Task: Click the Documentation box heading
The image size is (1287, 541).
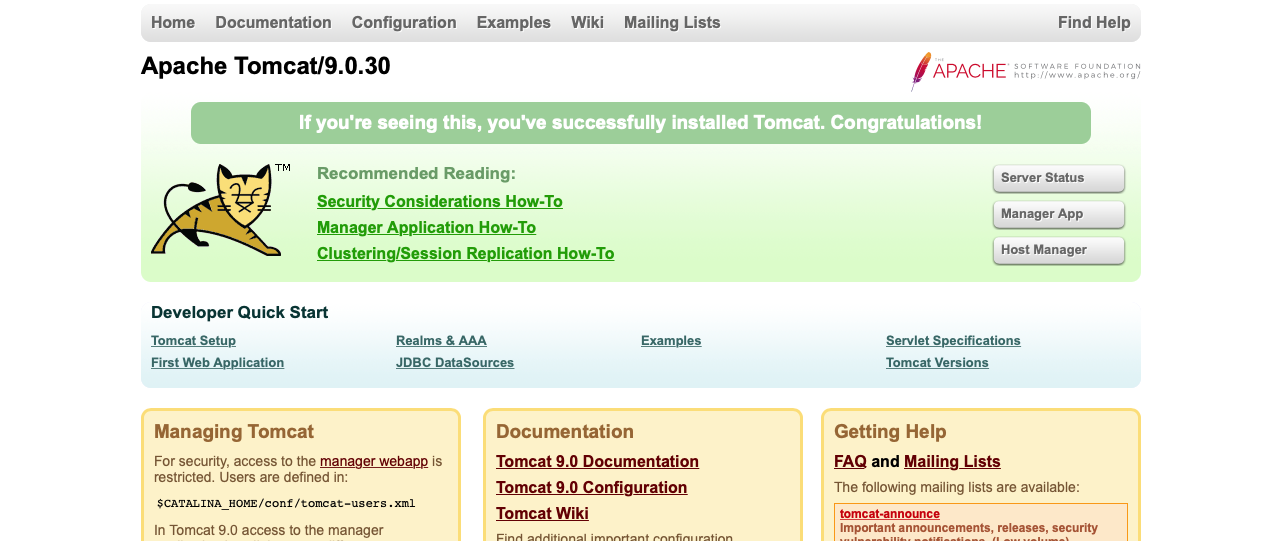Action: 565,432
